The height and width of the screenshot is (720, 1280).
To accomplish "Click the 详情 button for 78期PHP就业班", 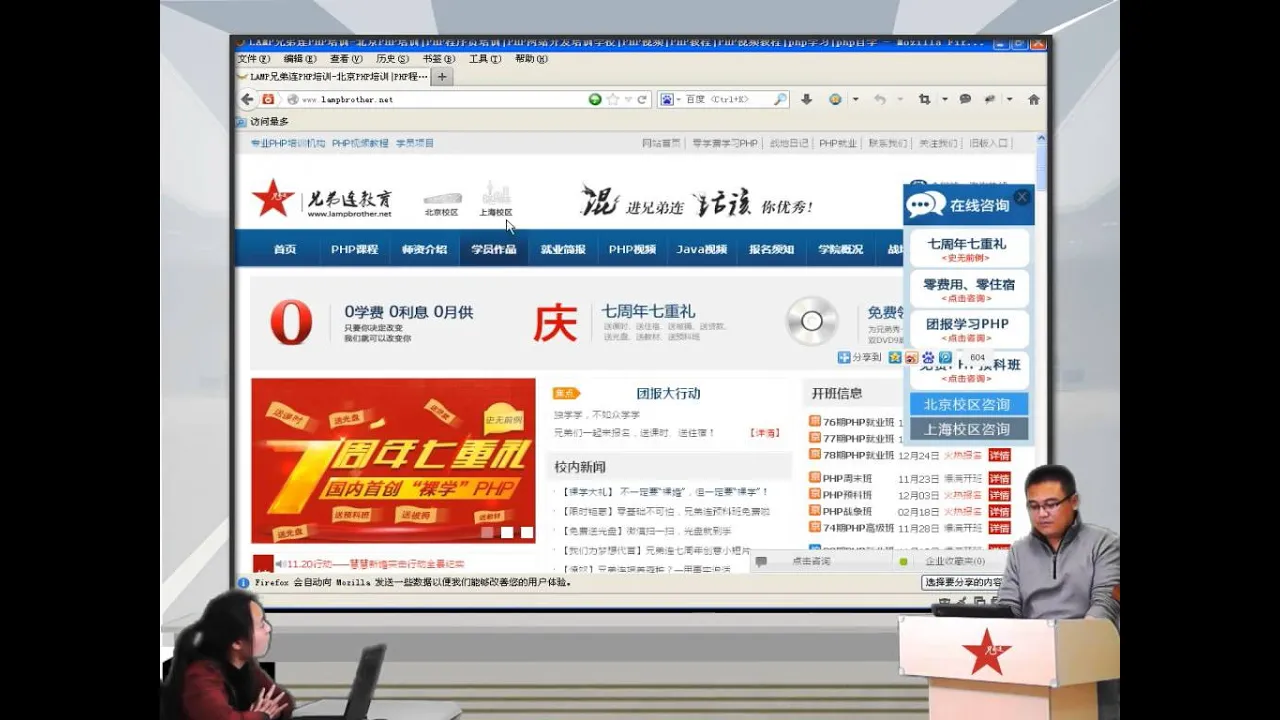I will pyautogui.click(x=999, y=455).
